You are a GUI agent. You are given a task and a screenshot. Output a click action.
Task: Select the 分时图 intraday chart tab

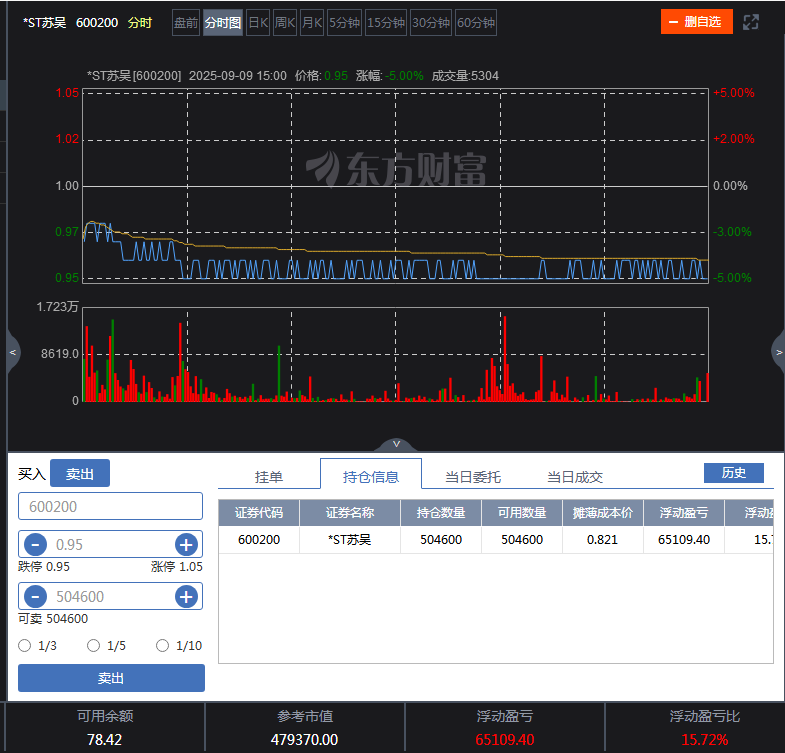point(223,23)
